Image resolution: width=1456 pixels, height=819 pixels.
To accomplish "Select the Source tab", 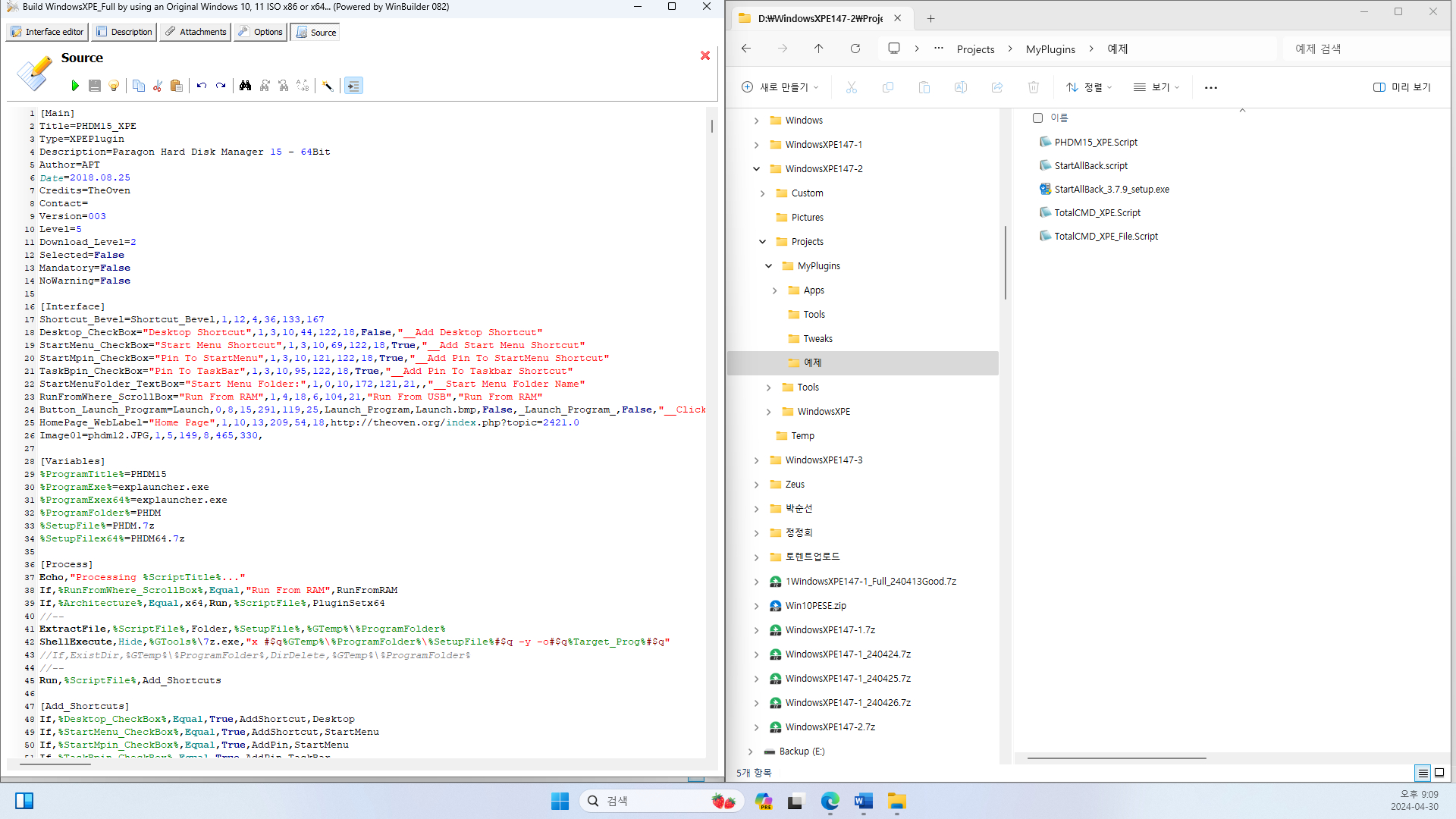I will (316, 32).
